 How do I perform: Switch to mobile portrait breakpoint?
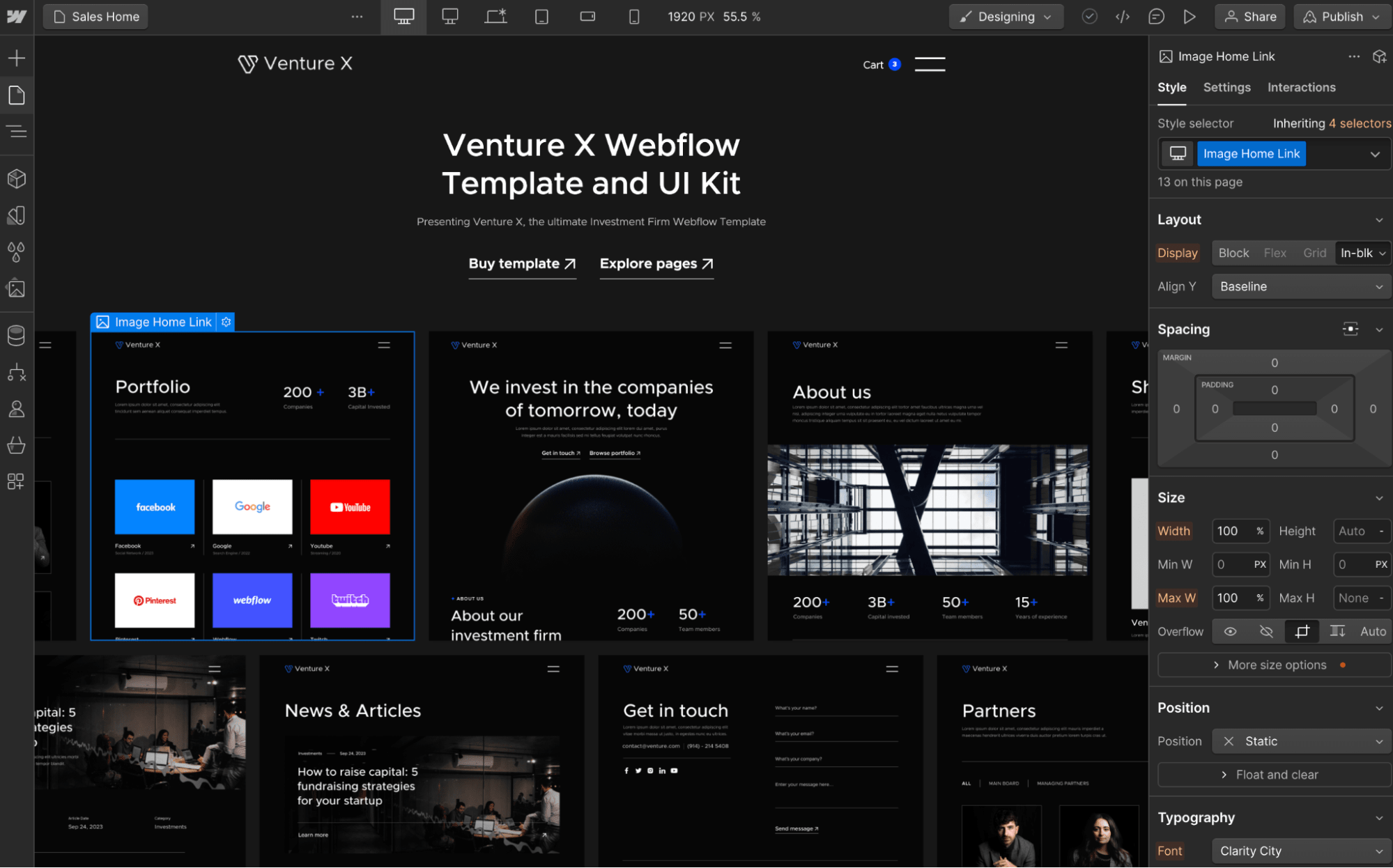point(633,17)
